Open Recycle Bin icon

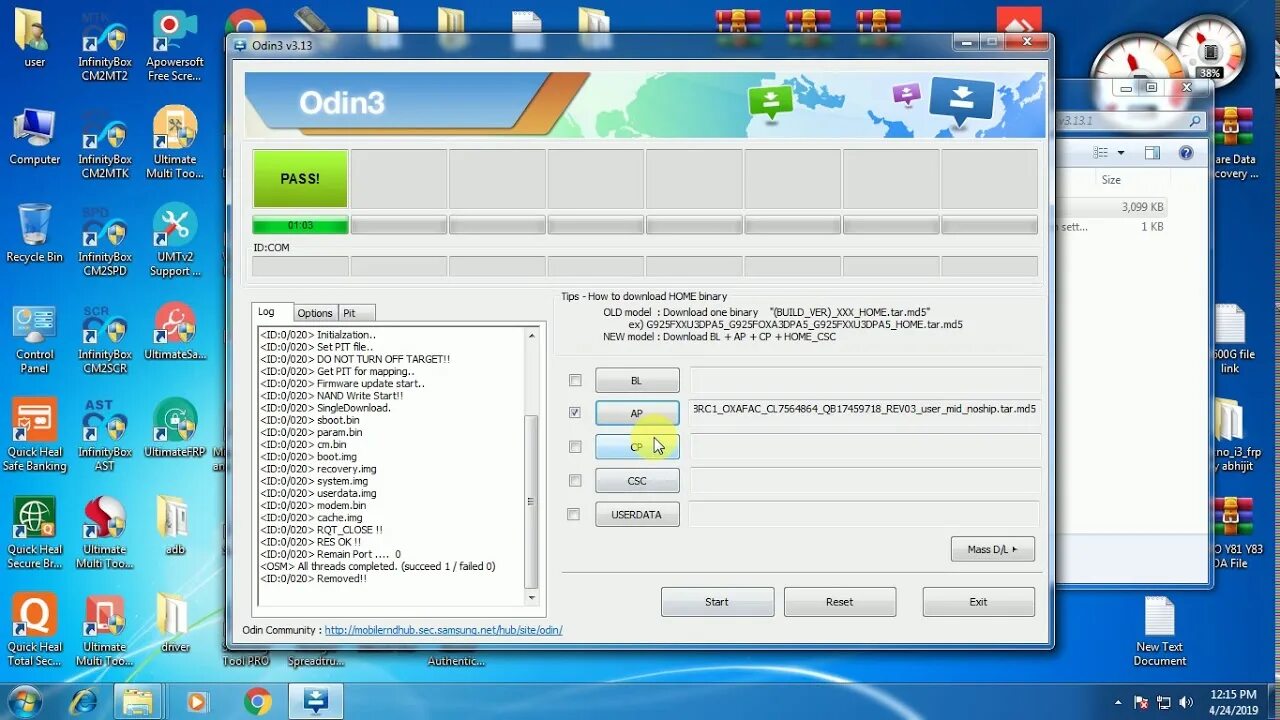34,234
